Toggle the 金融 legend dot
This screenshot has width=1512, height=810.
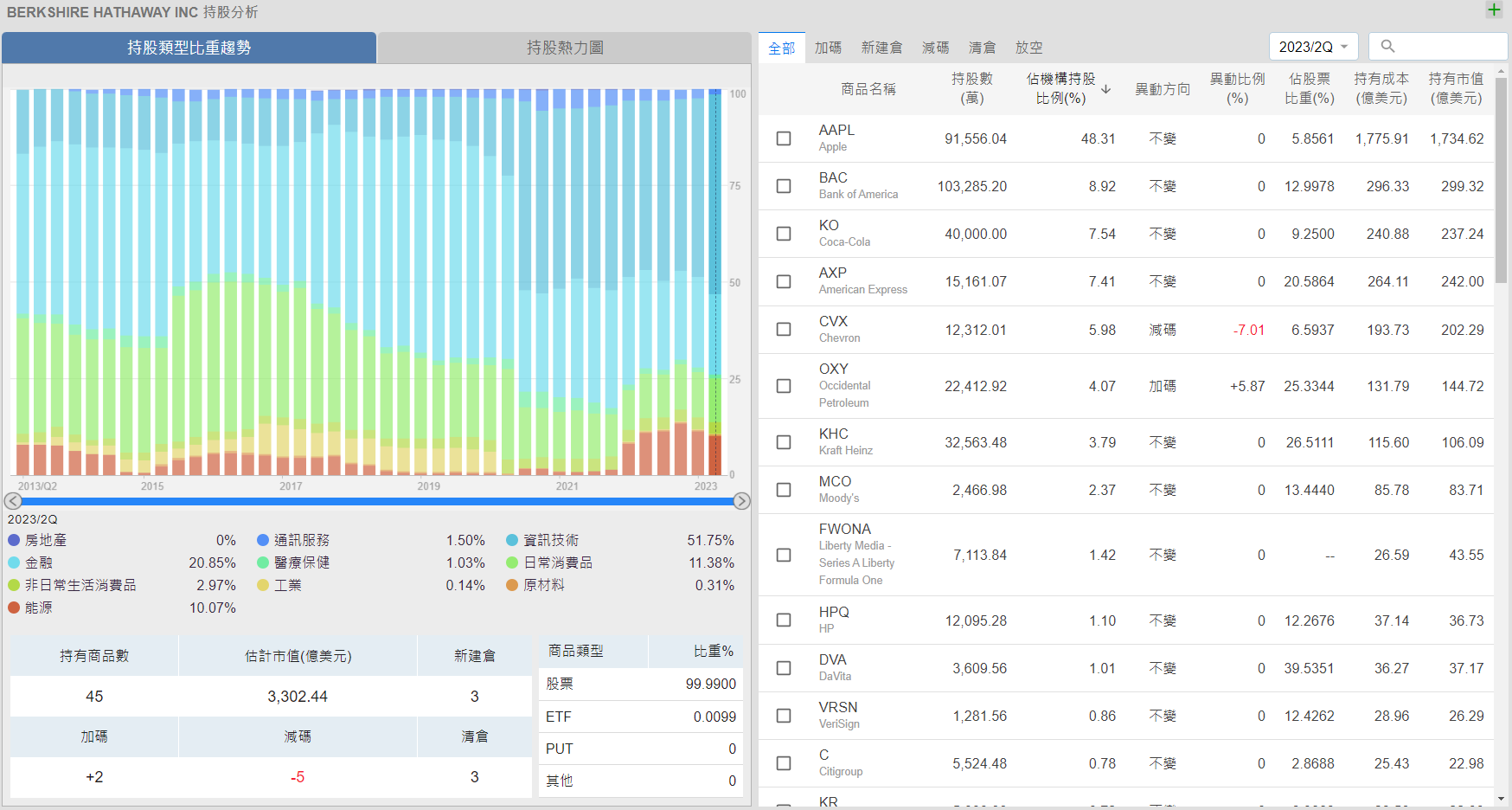(x=14, y=562)
